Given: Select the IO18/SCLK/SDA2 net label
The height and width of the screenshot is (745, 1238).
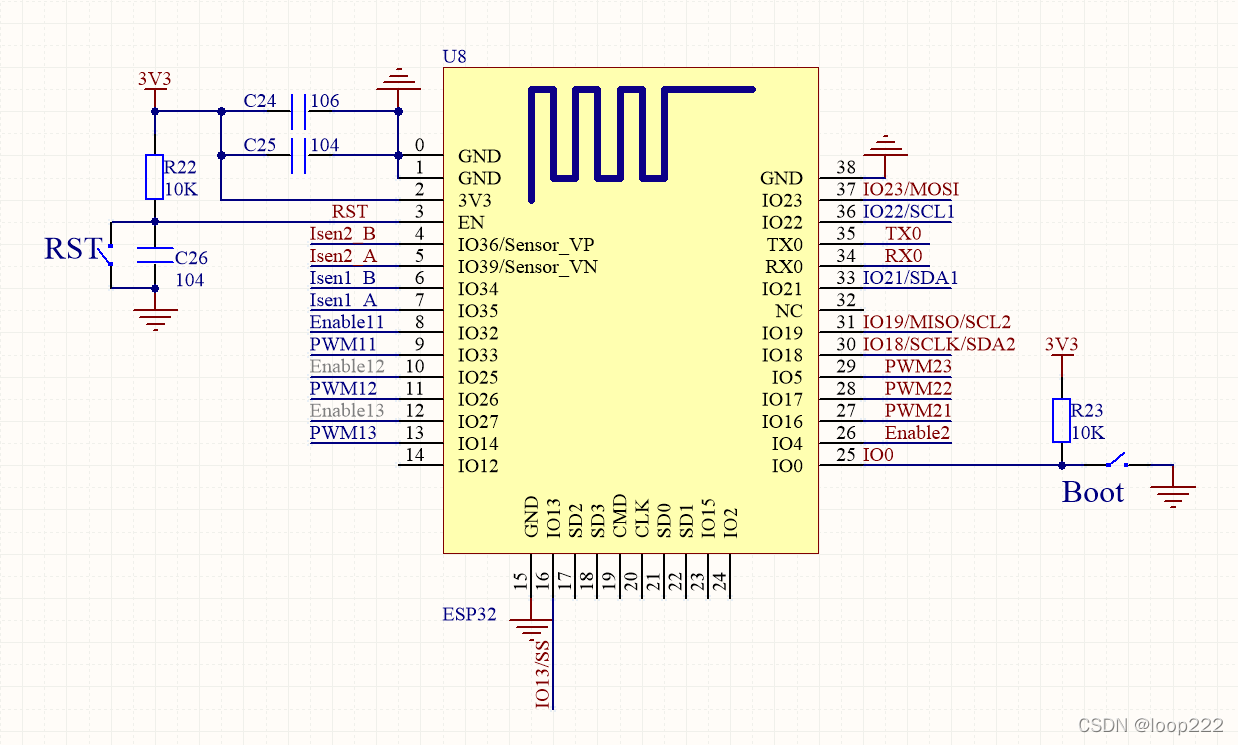Looking at the screenshot, I should pyautogui.click(x=939, y=343).
